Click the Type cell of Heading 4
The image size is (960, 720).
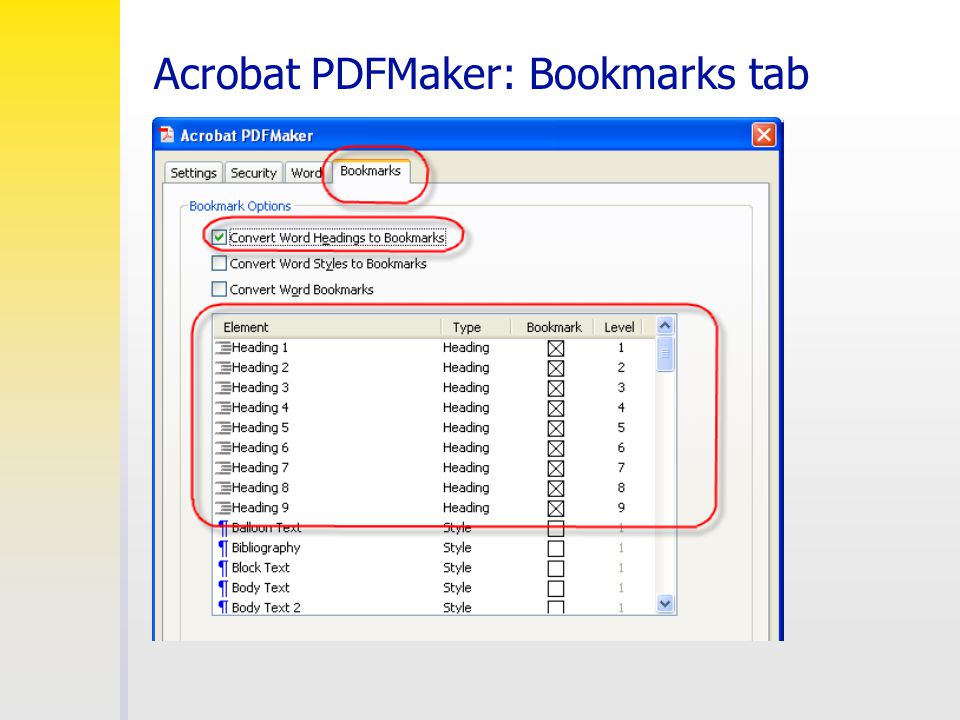[466, 408]
